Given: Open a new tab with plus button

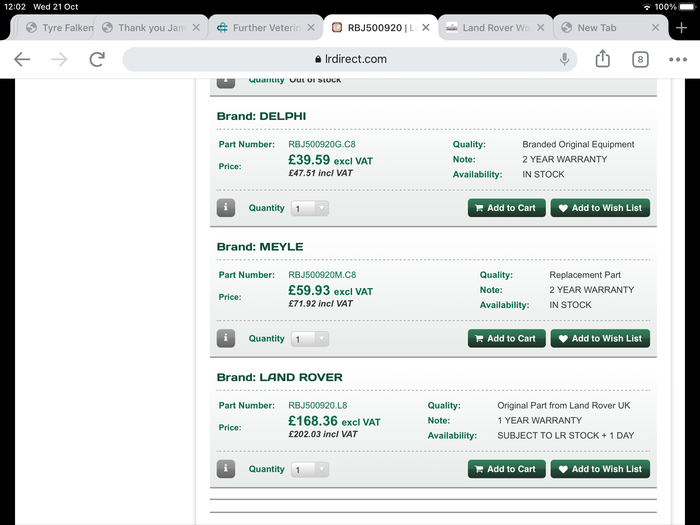Looking at the screenshot, I should [x=681, y=28].
